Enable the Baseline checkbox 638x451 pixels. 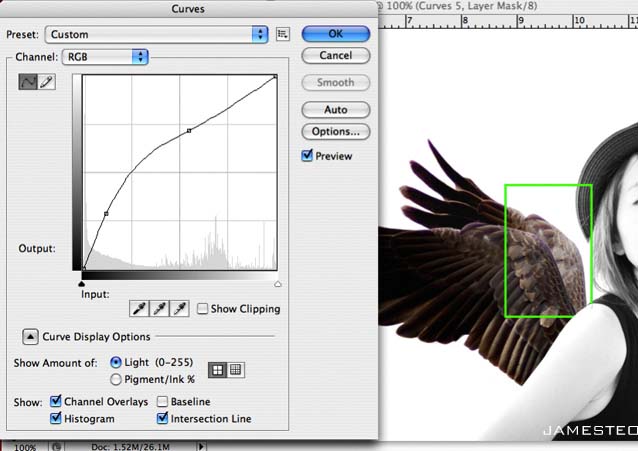coord(162,402)
